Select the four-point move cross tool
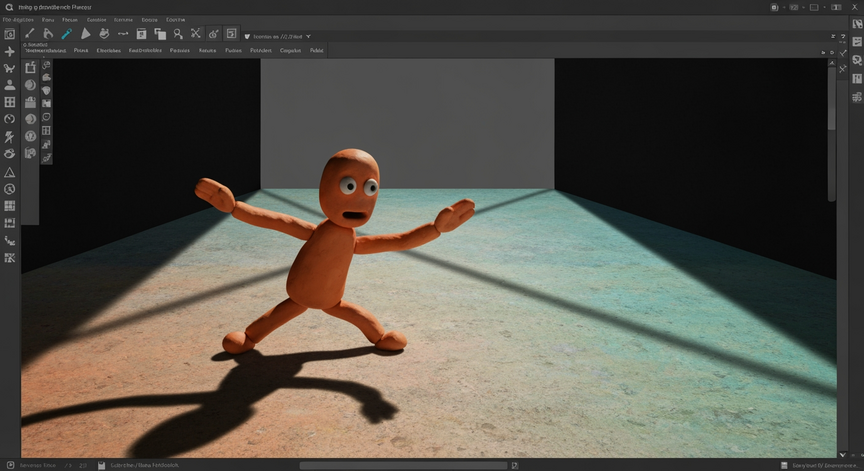Image resolution: width=864 pixels, height=471 pixels. (x=9, y=52)
